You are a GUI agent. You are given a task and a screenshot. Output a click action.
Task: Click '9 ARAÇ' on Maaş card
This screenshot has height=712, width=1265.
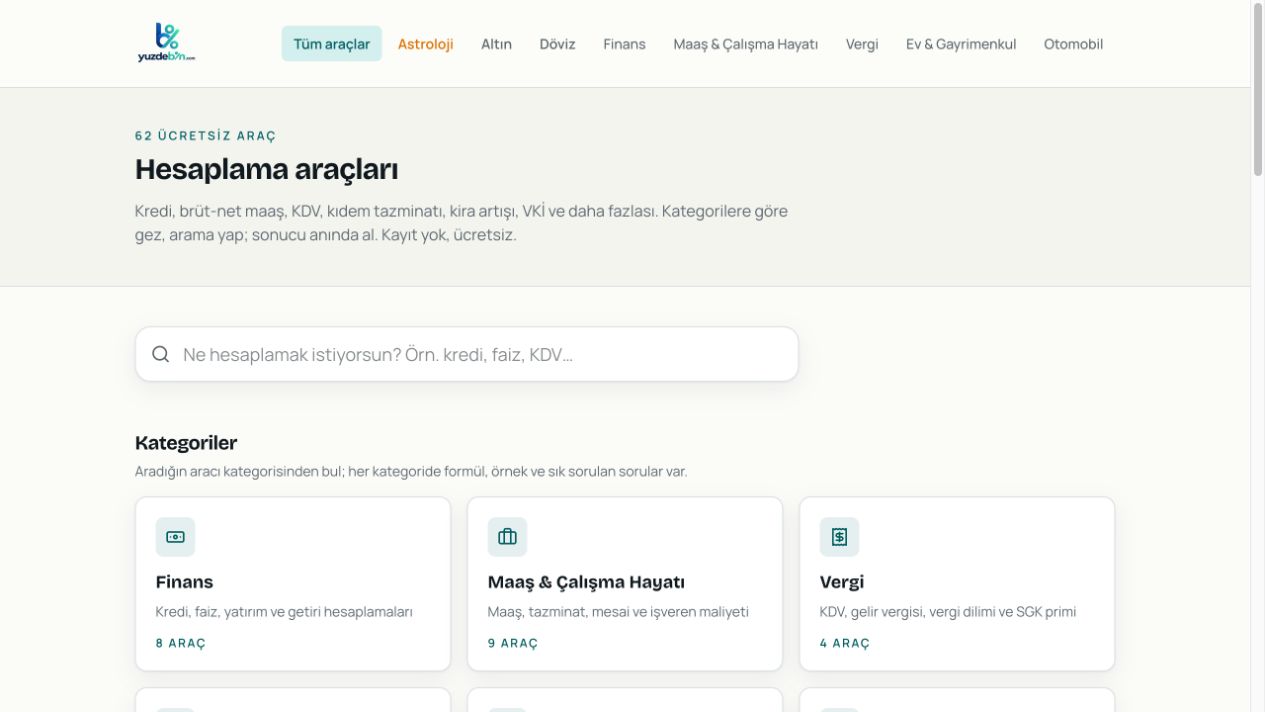(512, 643)
